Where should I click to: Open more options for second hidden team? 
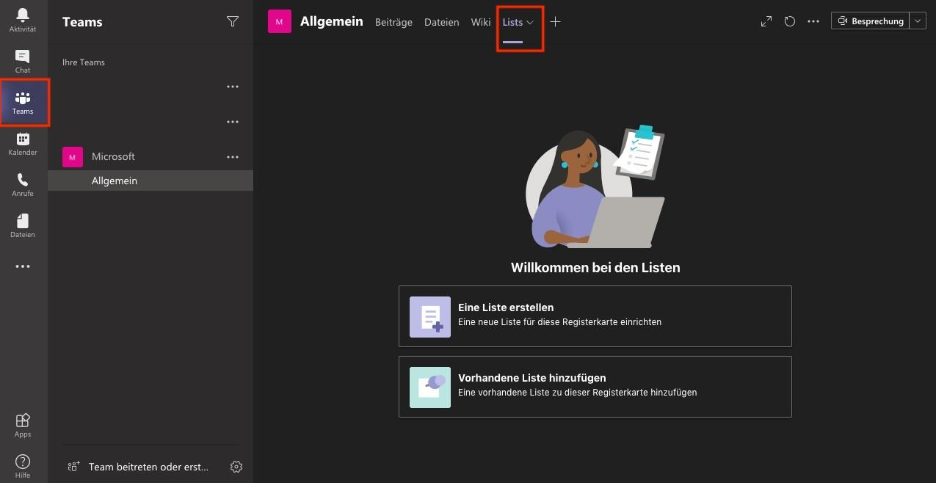tap(233, 122)
